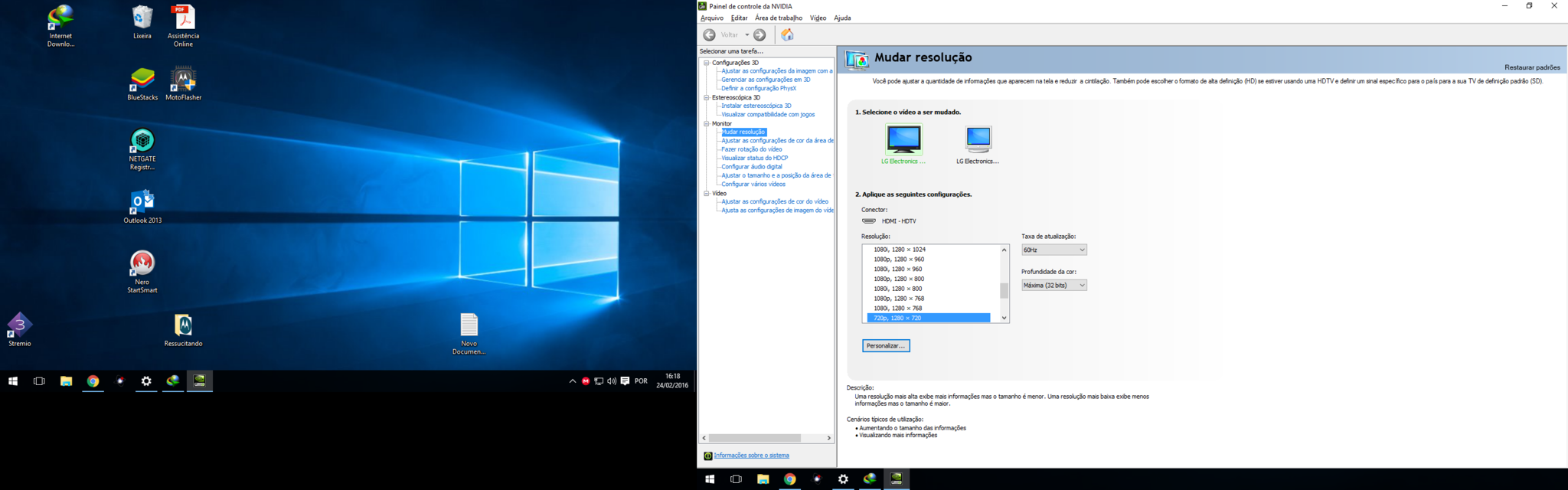Open Visualizar status do HDCP task

pos(755,158)
